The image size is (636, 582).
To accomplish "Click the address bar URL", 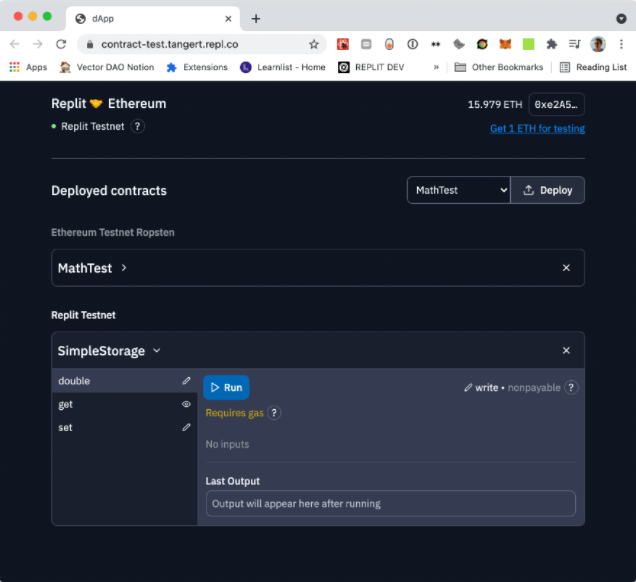I will tap(170, 44).
